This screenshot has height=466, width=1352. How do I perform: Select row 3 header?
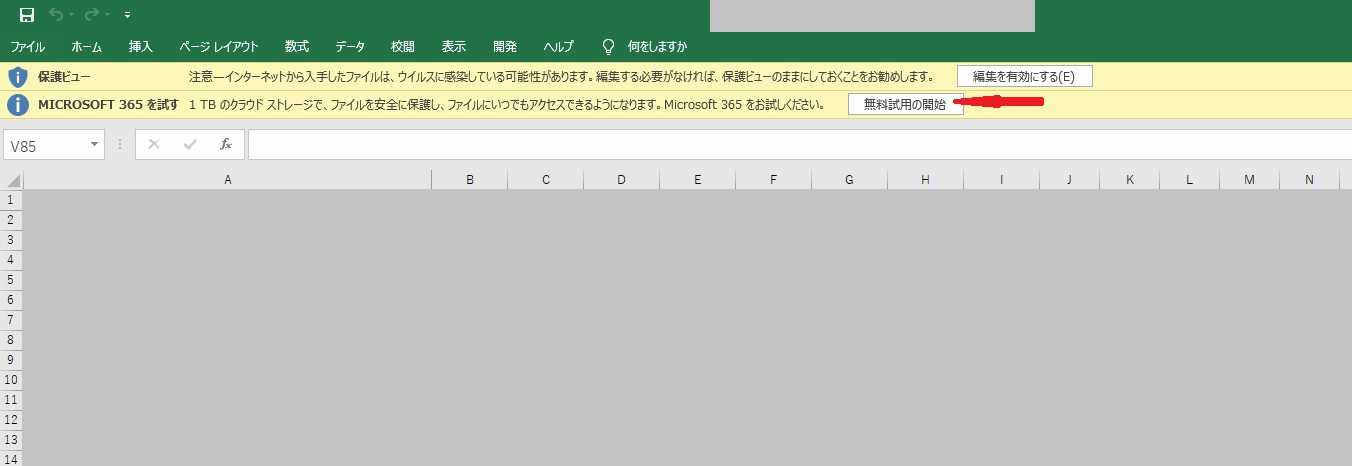tap(11, 240)
